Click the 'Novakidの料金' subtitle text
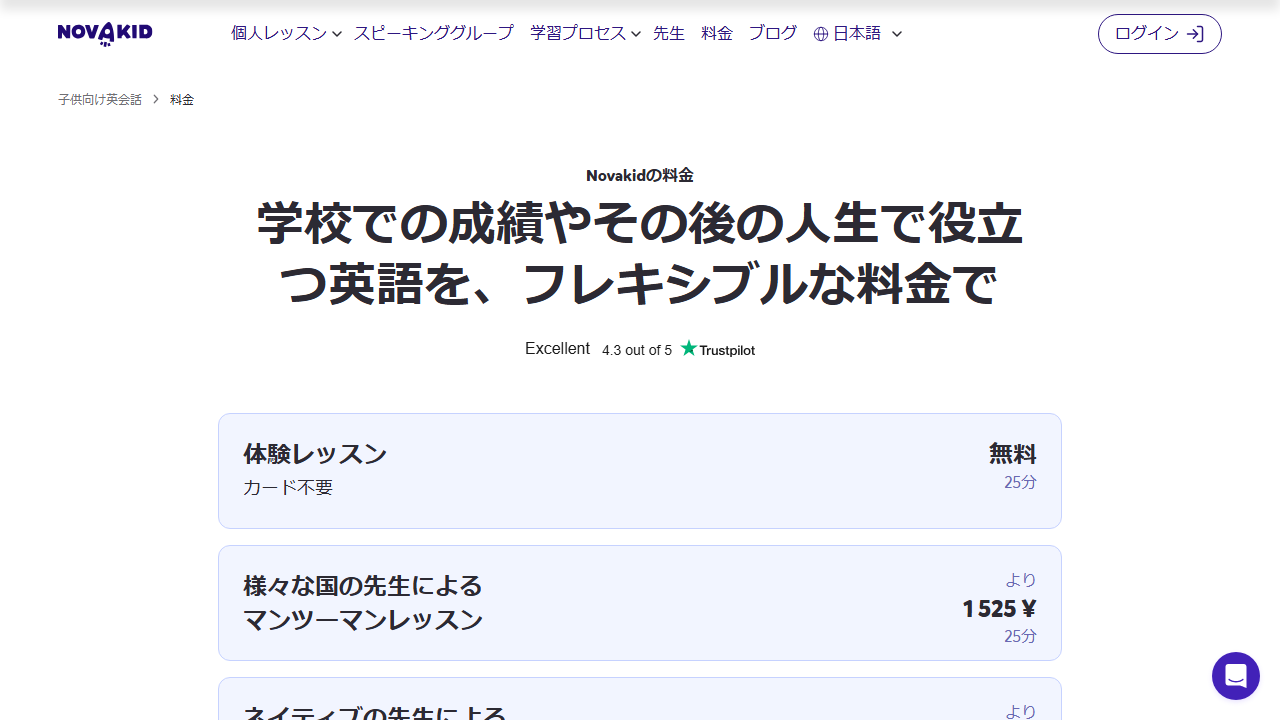The height and width of the screenshot is (720, 1280). click(640, 175)
